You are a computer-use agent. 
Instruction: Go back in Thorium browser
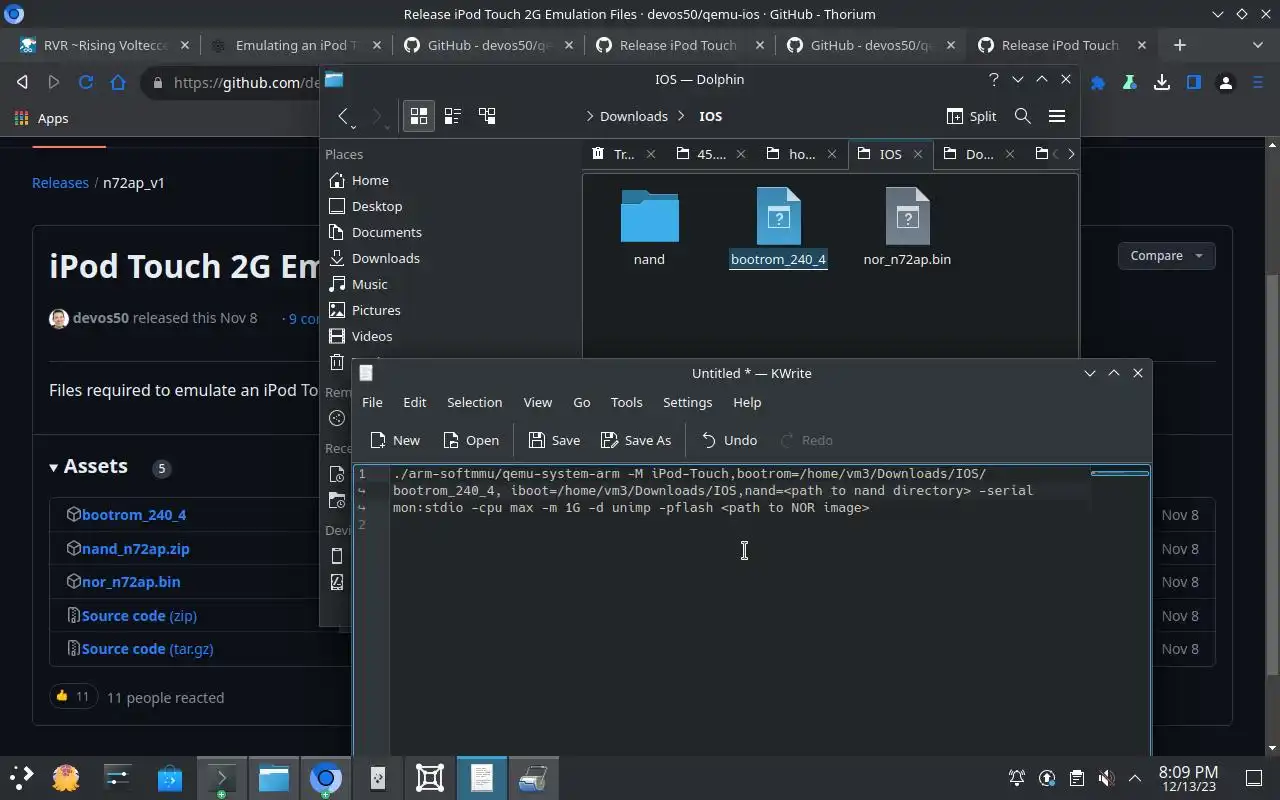coord(22,83)
